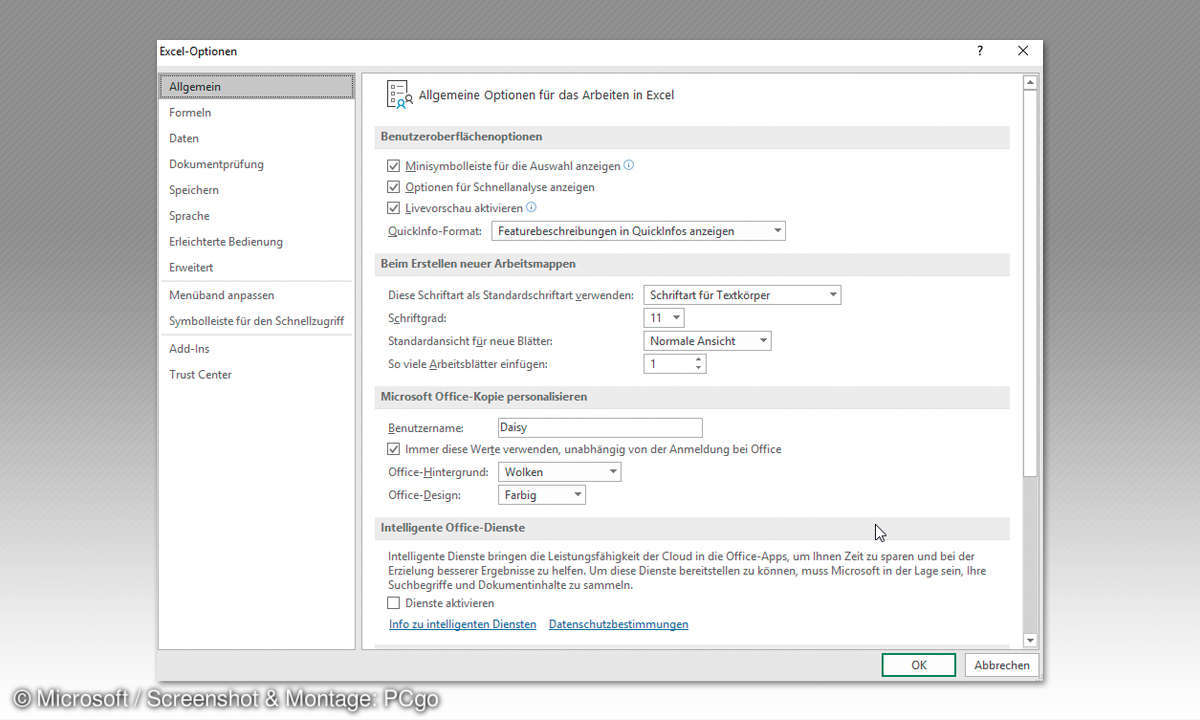This screenshot has width=1200, height=720.
Task: Open the Erleichterte Bedienung category
Action: pyautogui.click(x=257, y=242)
